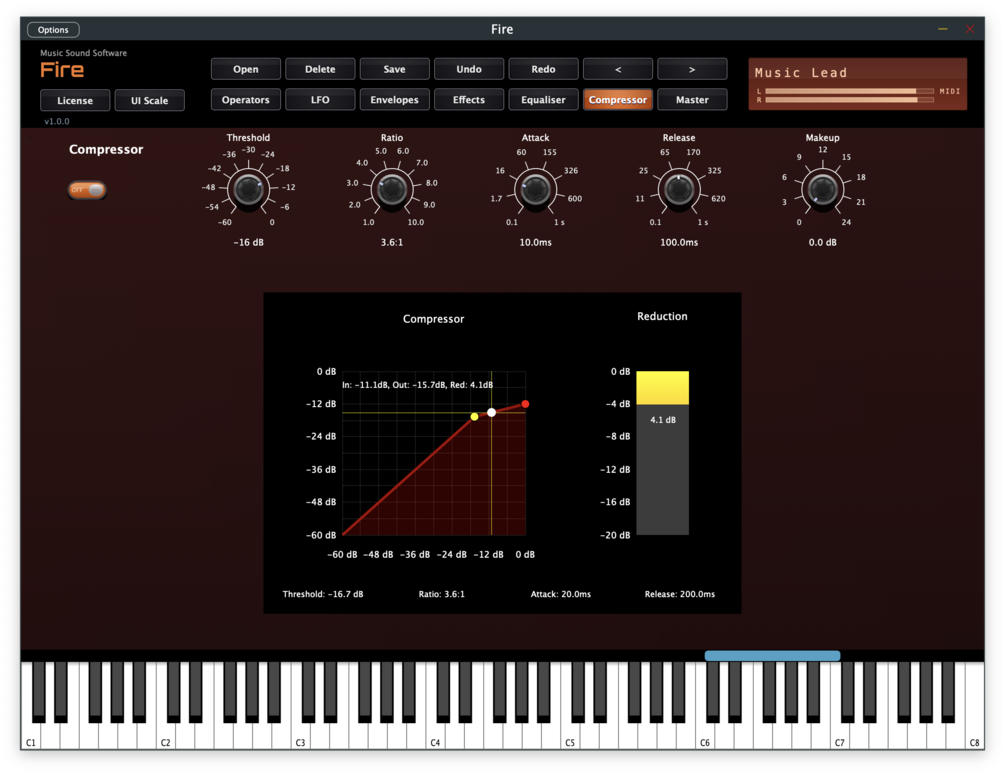Close the Fire window
This screenshot has width=1005, height=774.
(x=970, y=29)
